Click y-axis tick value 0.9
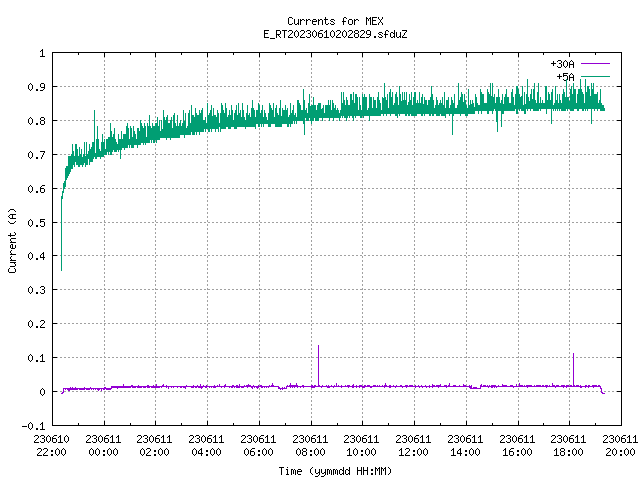 36,87
